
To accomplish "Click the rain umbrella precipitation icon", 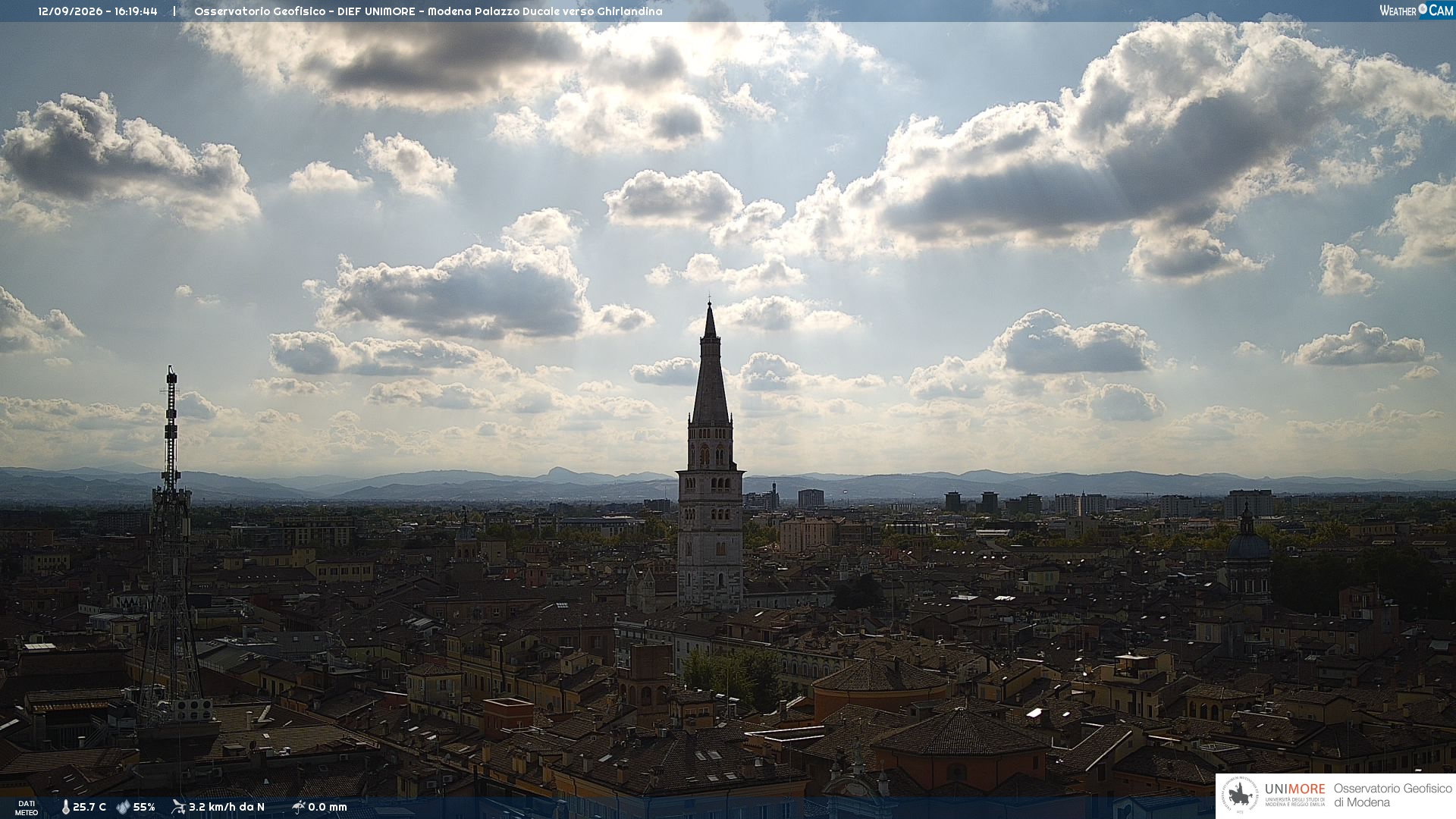I will tap(299, 807).
